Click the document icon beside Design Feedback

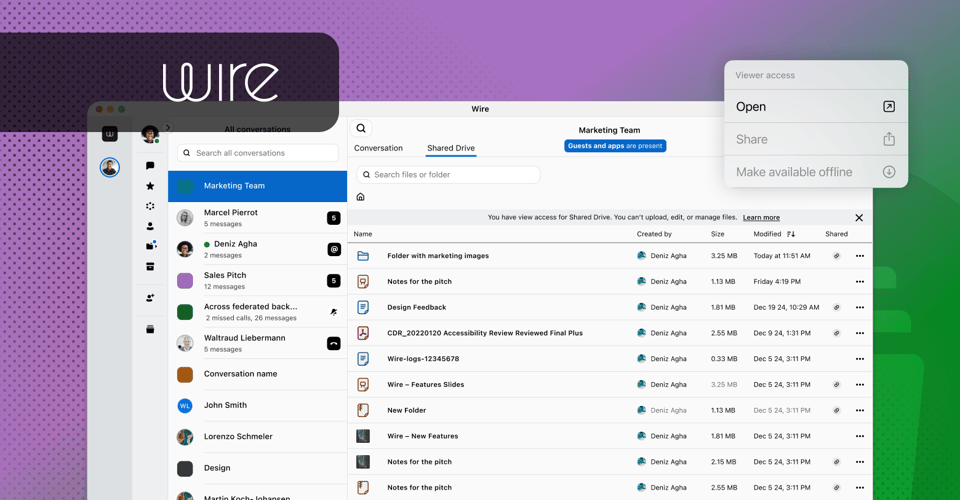click(363, 307)
